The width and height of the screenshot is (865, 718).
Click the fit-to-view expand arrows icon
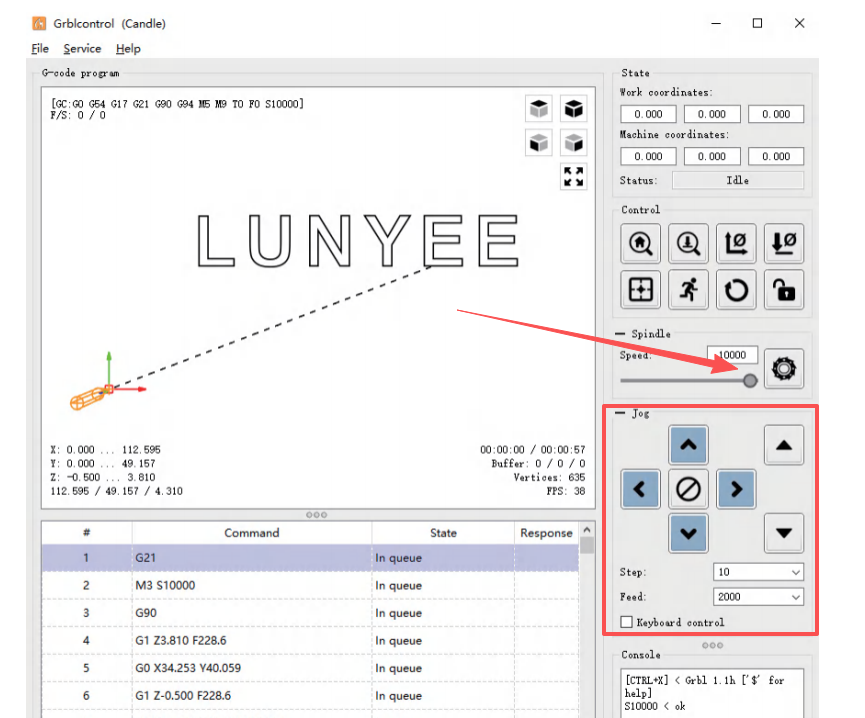click(x=574, y=177)
